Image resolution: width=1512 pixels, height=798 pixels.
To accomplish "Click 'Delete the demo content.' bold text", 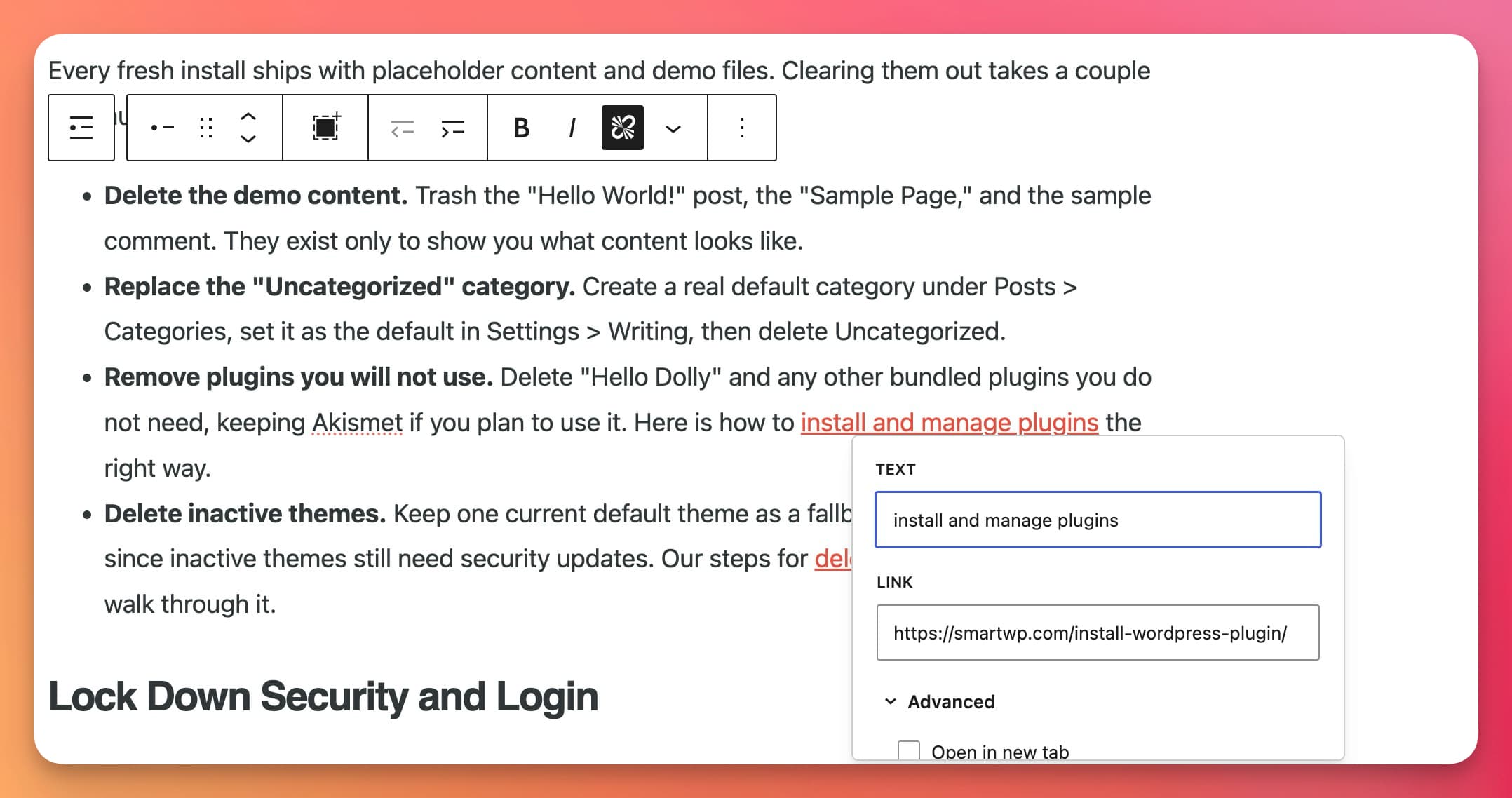I will 256,196.
